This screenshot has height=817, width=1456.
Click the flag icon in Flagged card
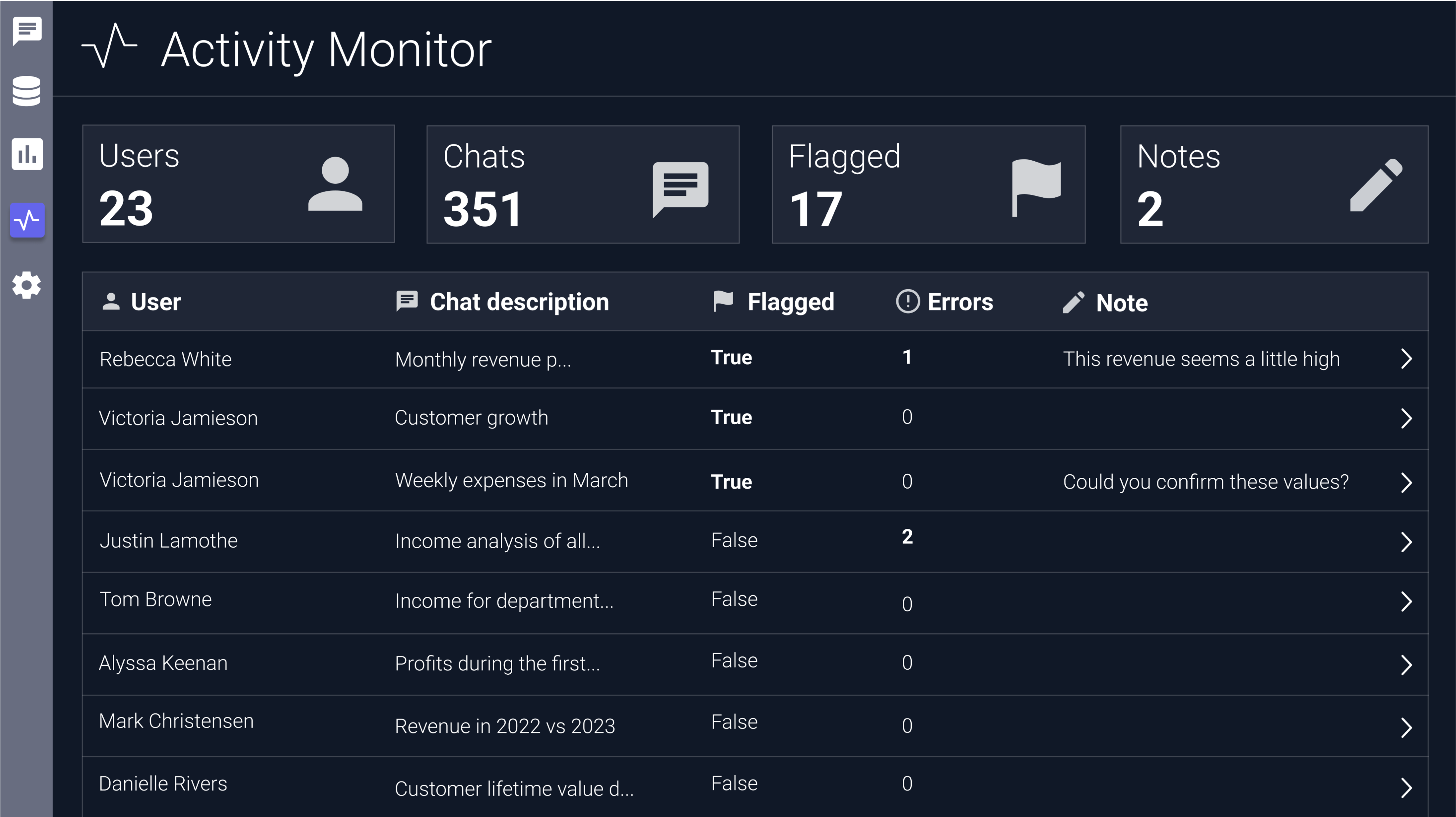[1036, 188]
